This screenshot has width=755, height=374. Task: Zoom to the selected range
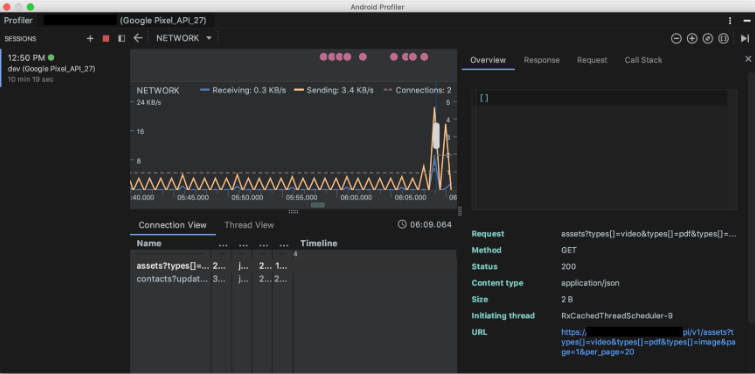723,39
